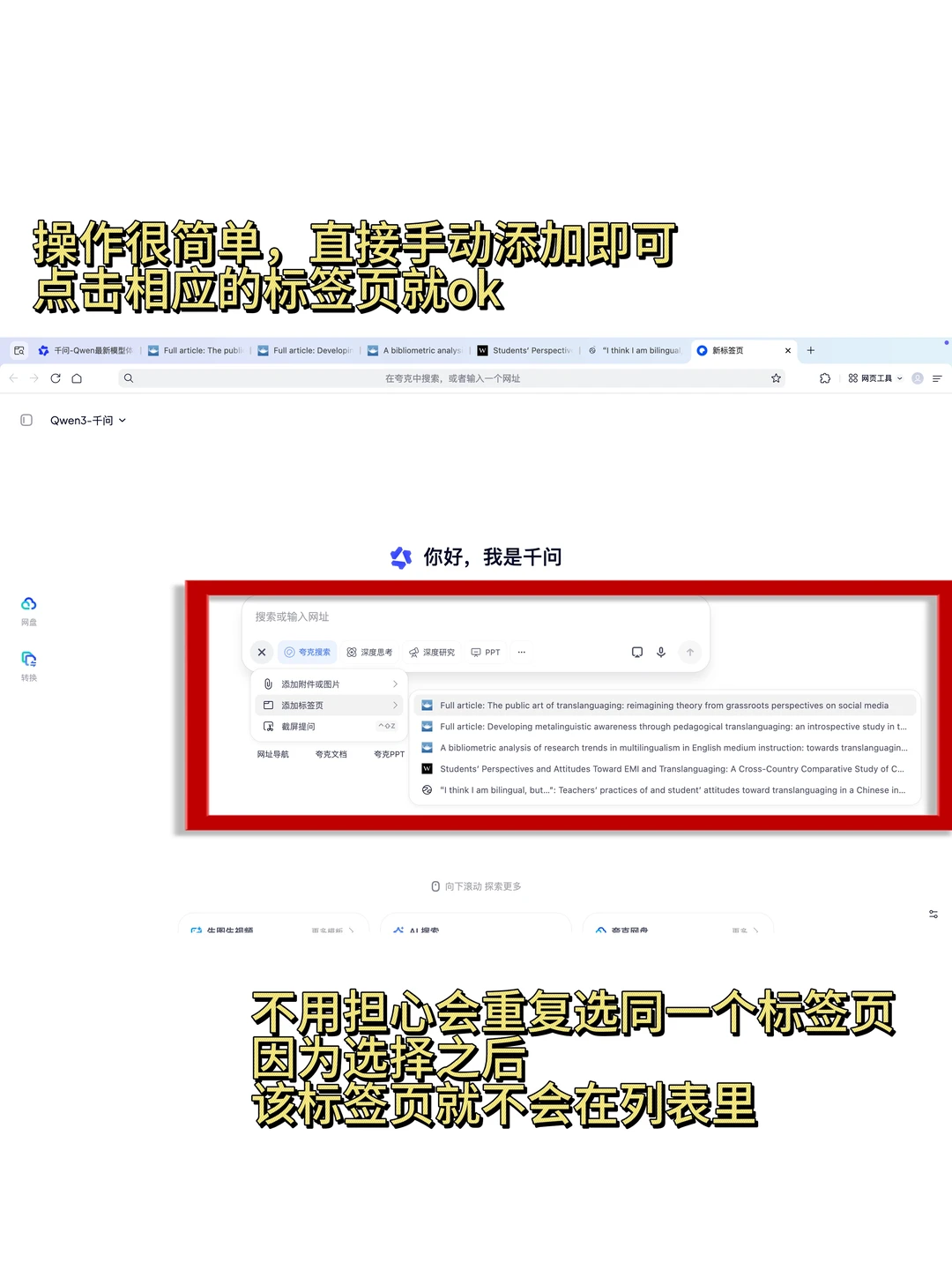
Task: Choose 截屏提问 menu item
Action: coord(331,727)
